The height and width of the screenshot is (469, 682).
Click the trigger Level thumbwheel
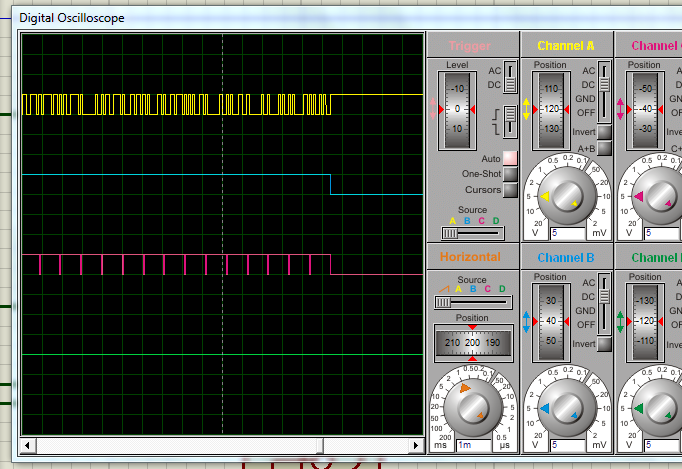pos(457,110)
